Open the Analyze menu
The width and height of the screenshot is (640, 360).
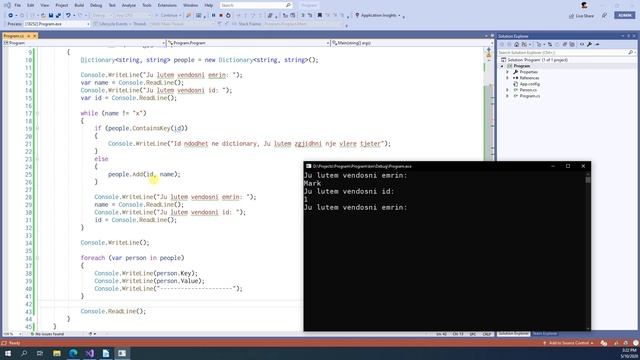tap(129, 5)
